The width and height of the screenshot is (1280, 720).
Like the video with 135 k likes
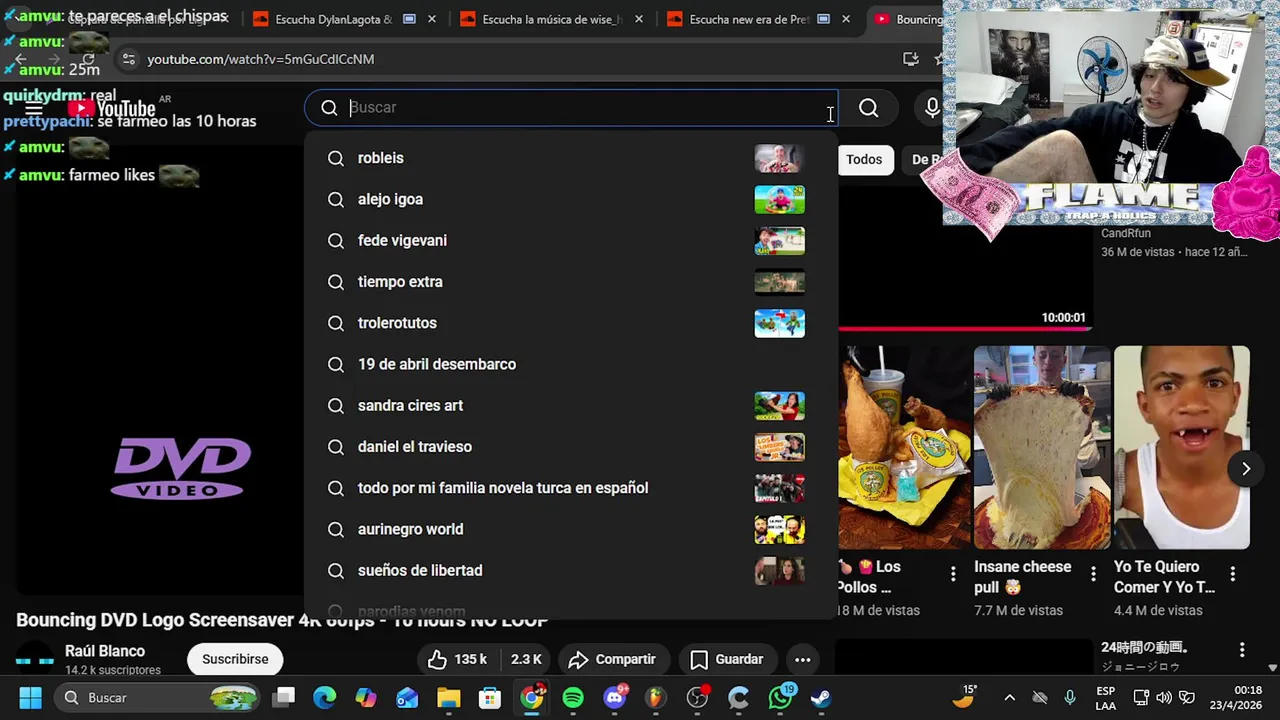pyautogui.click(x=457, y=659)
